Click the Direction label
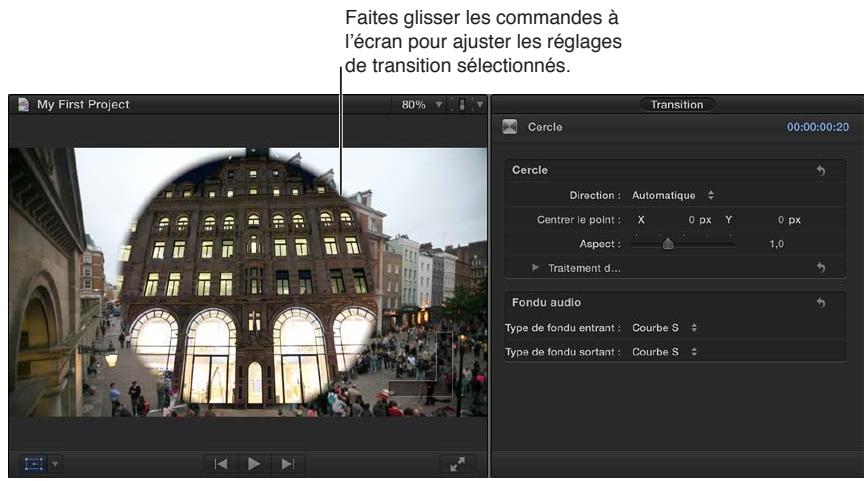867x481 pixels. (x=595, y=195)
